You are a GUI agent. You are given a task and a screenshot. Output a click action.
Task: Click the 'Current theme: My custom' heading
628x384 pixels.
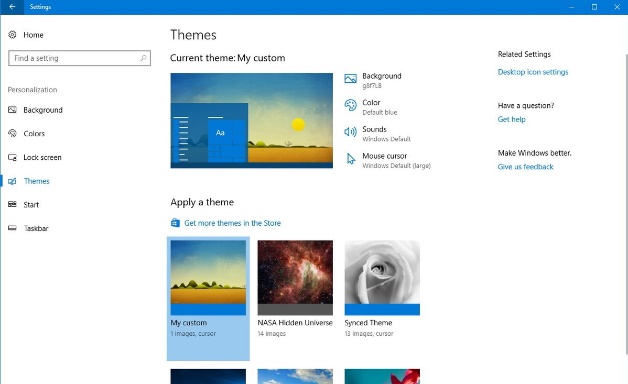(227, 58)
